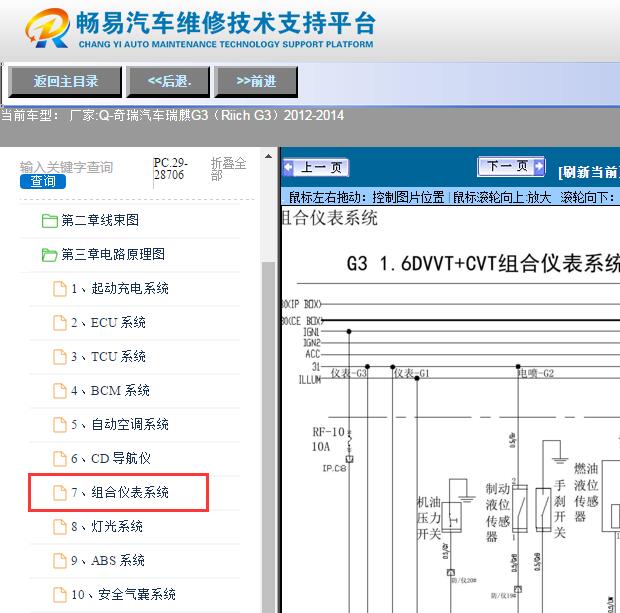
Task: Click the document icon beside ECU 系统
Action: coord(60,323)
